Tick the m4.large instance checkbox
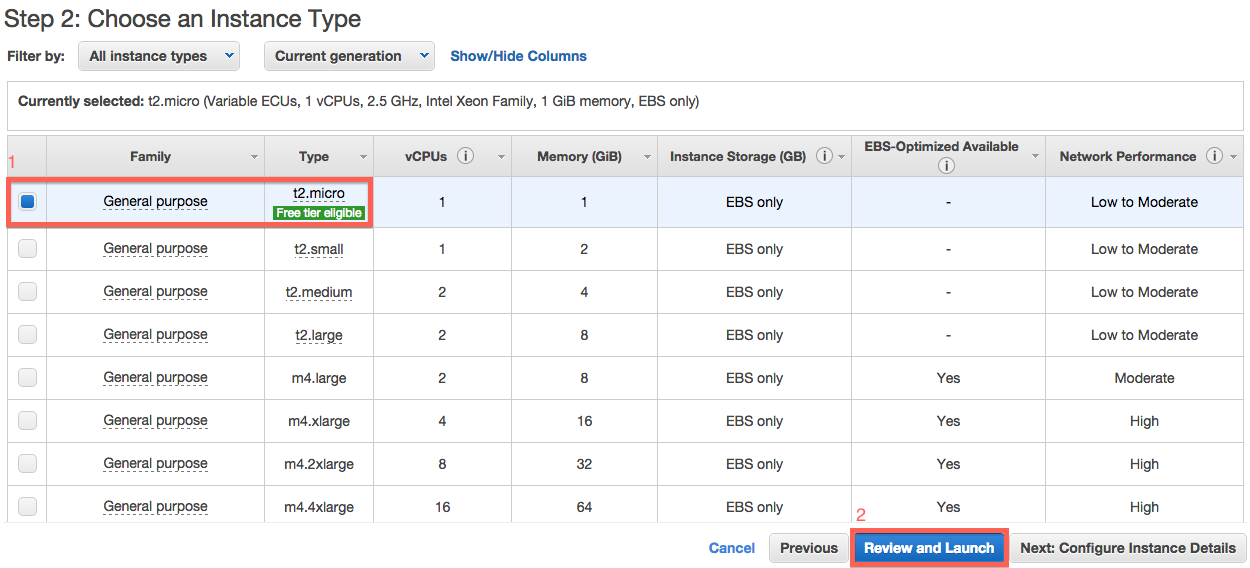Image resolution: width=1250 pixels, height=568 pixels. click(x=27, y=378)
